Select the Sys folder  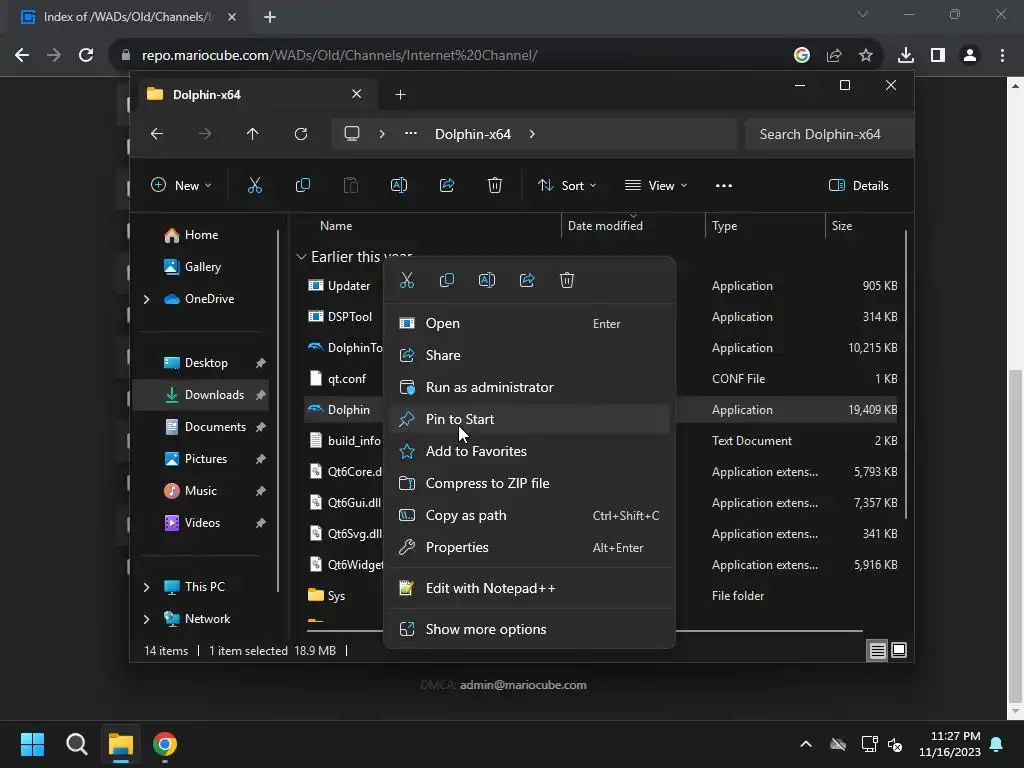(x=336, y=596)
